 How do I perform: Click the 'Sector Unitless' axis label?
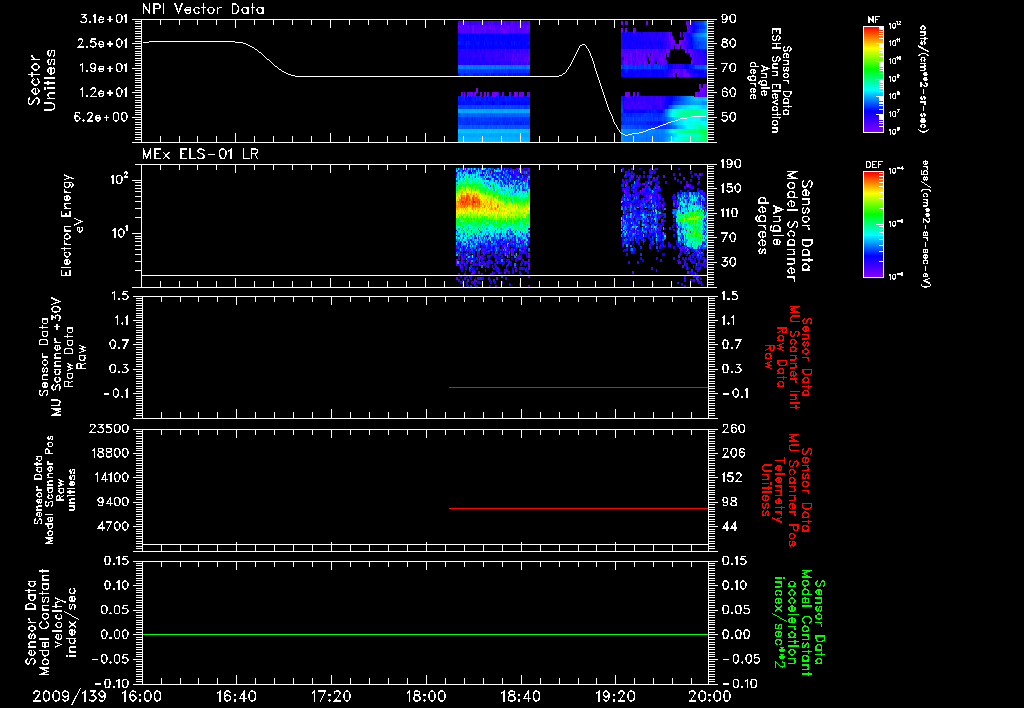click(42, 80)
